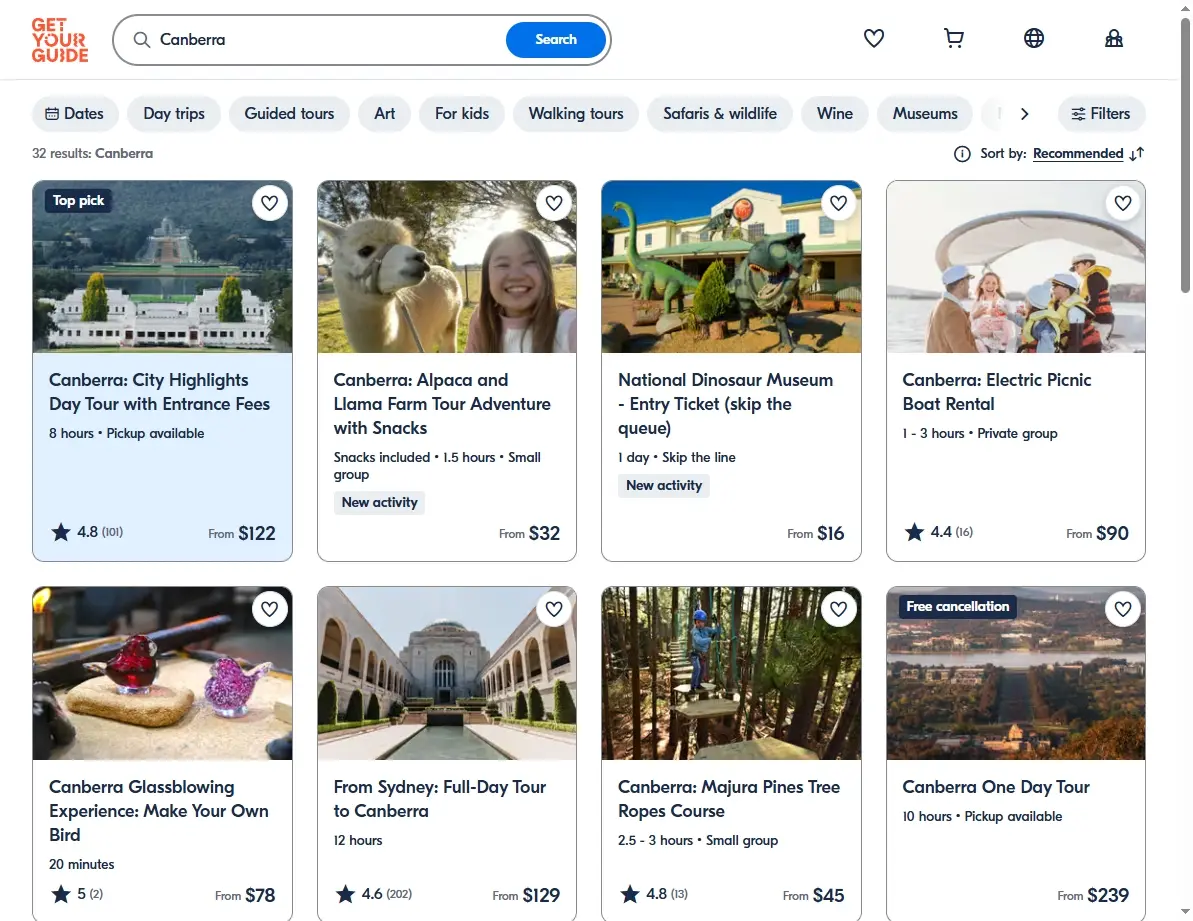Open the shopping cart icon

coord(953,38)
